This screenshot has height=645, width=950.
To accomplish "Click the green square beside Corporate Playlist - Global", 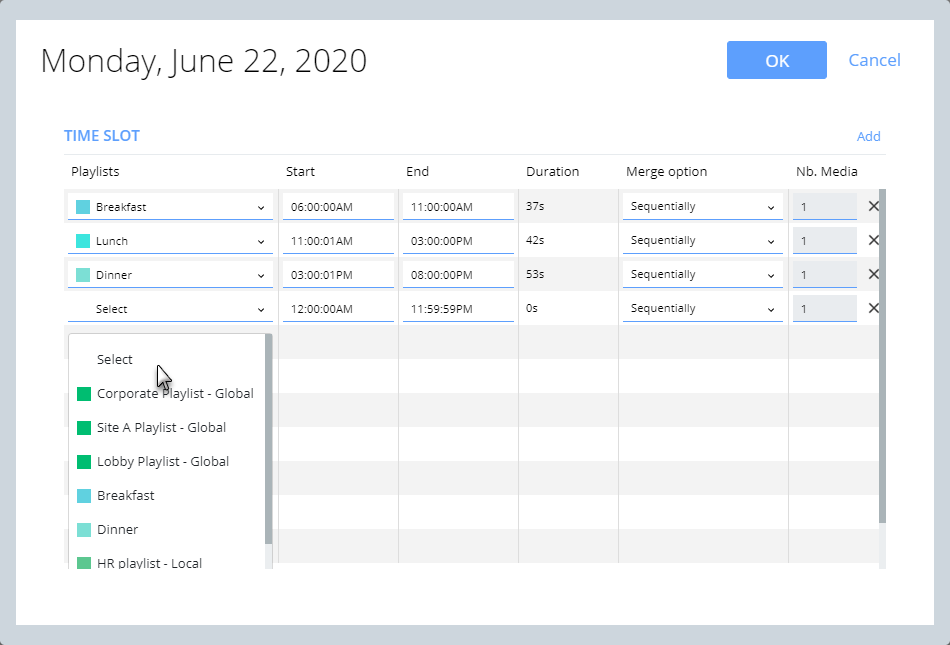I will [x=83, y=393].
